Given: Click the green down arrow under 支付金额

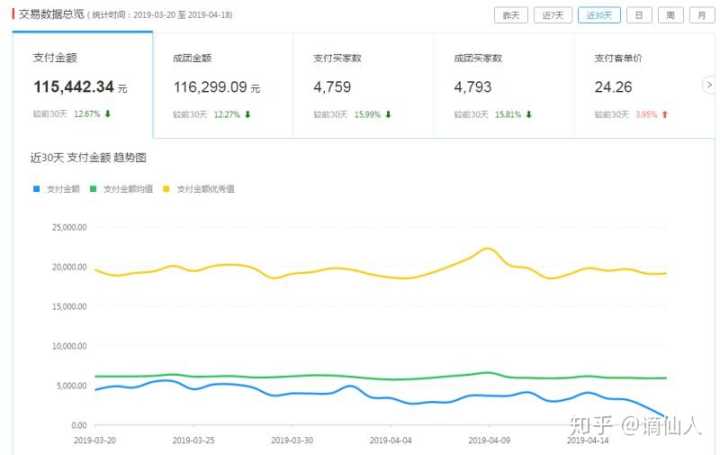Looking at the screenshot, I should coord(108,115).
